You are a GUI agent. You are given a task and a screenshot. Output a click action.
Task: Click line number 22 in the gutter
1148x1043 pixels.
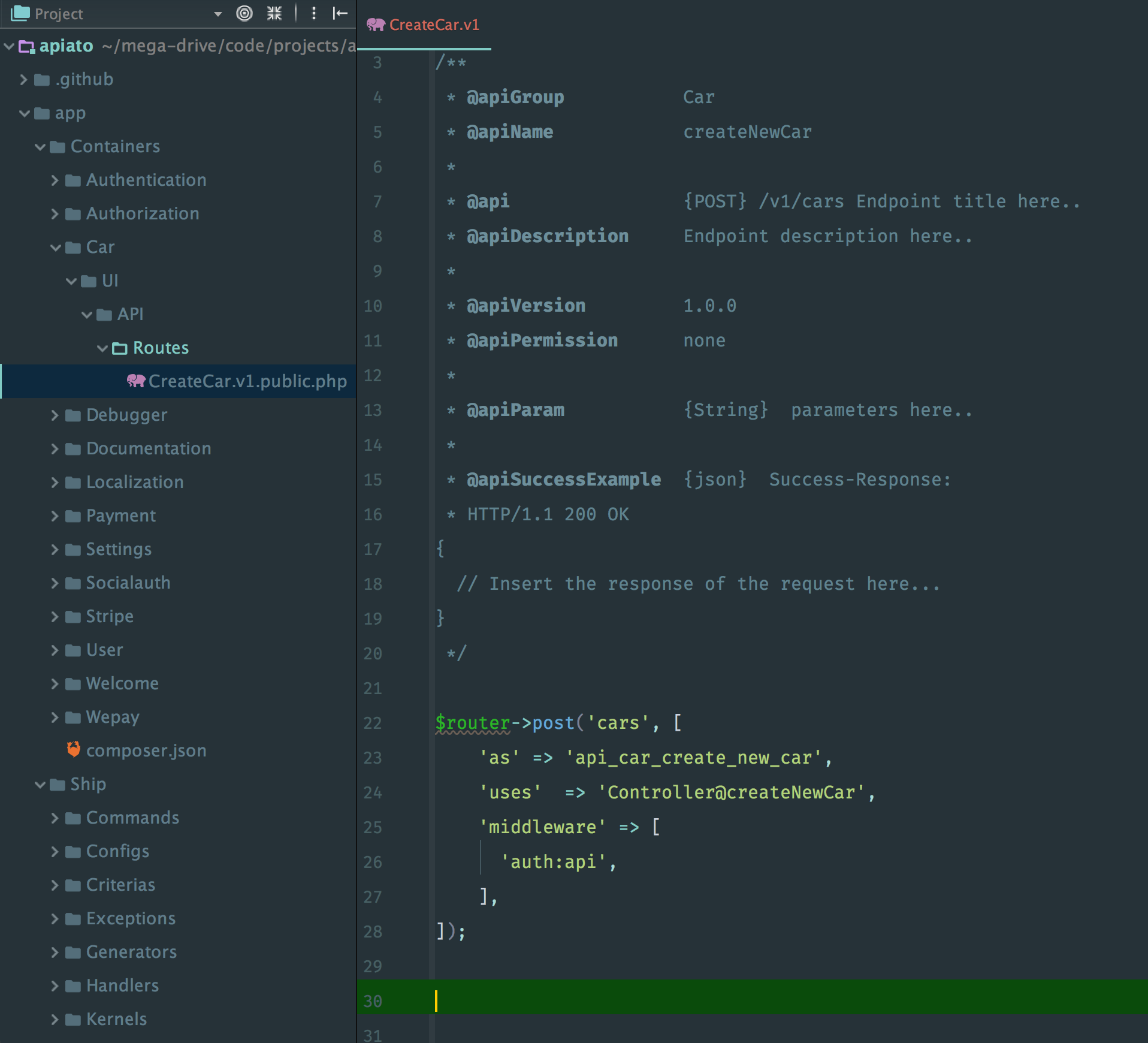(372, 723)
